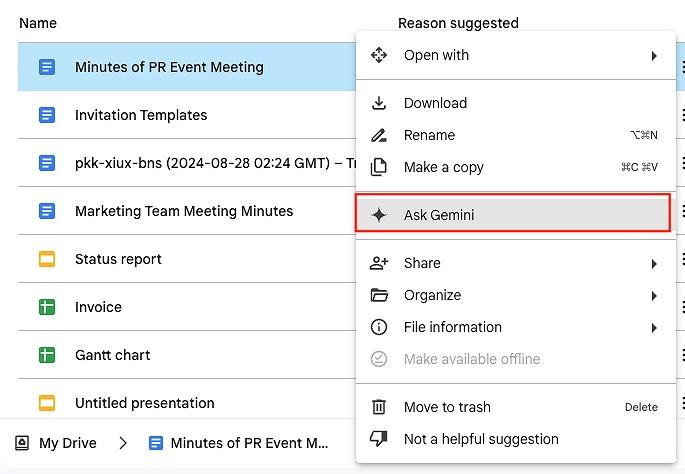685x474 pixels.
Task: Click the Rename pencil icon
Action: click(x=379, y=135)
